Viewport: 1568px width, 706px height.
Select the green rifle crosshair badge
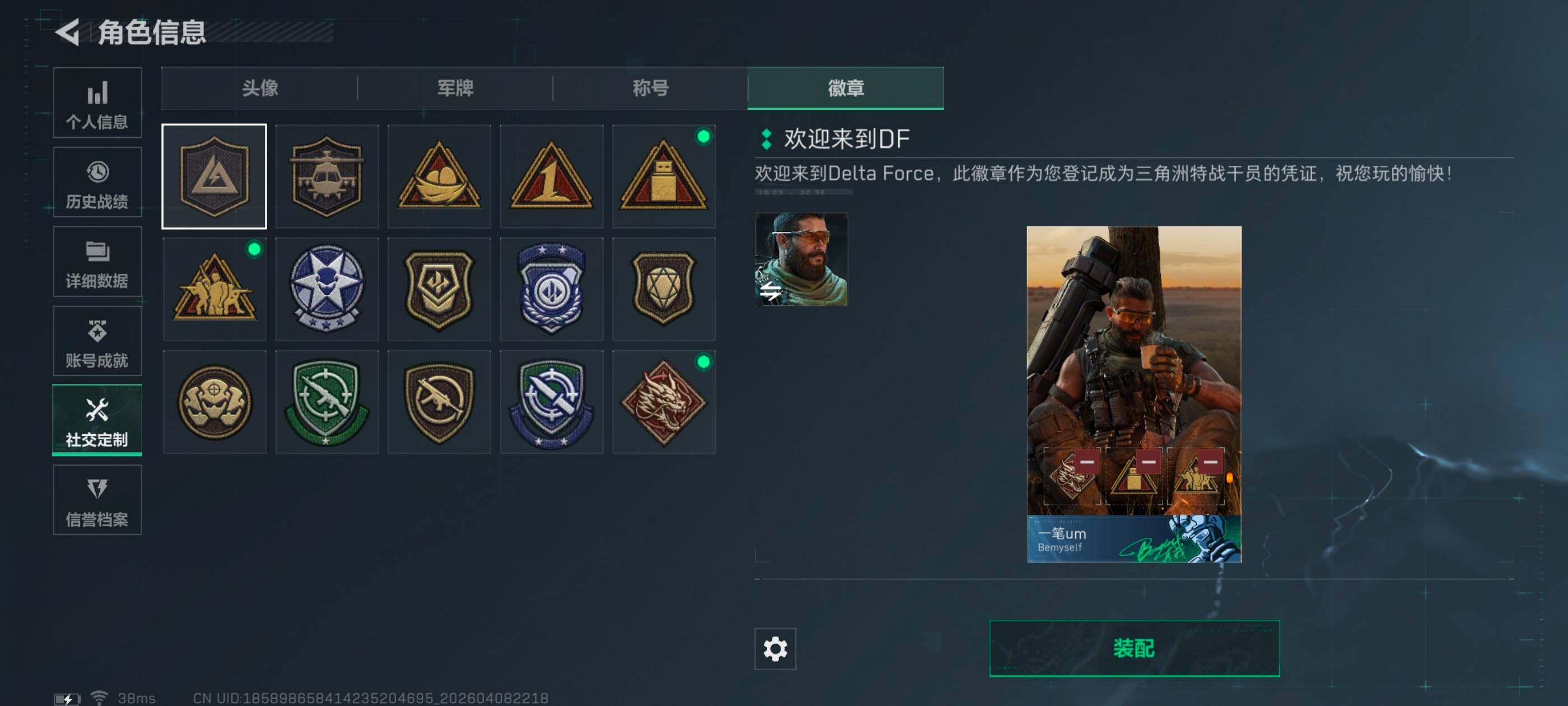[327, 402]
